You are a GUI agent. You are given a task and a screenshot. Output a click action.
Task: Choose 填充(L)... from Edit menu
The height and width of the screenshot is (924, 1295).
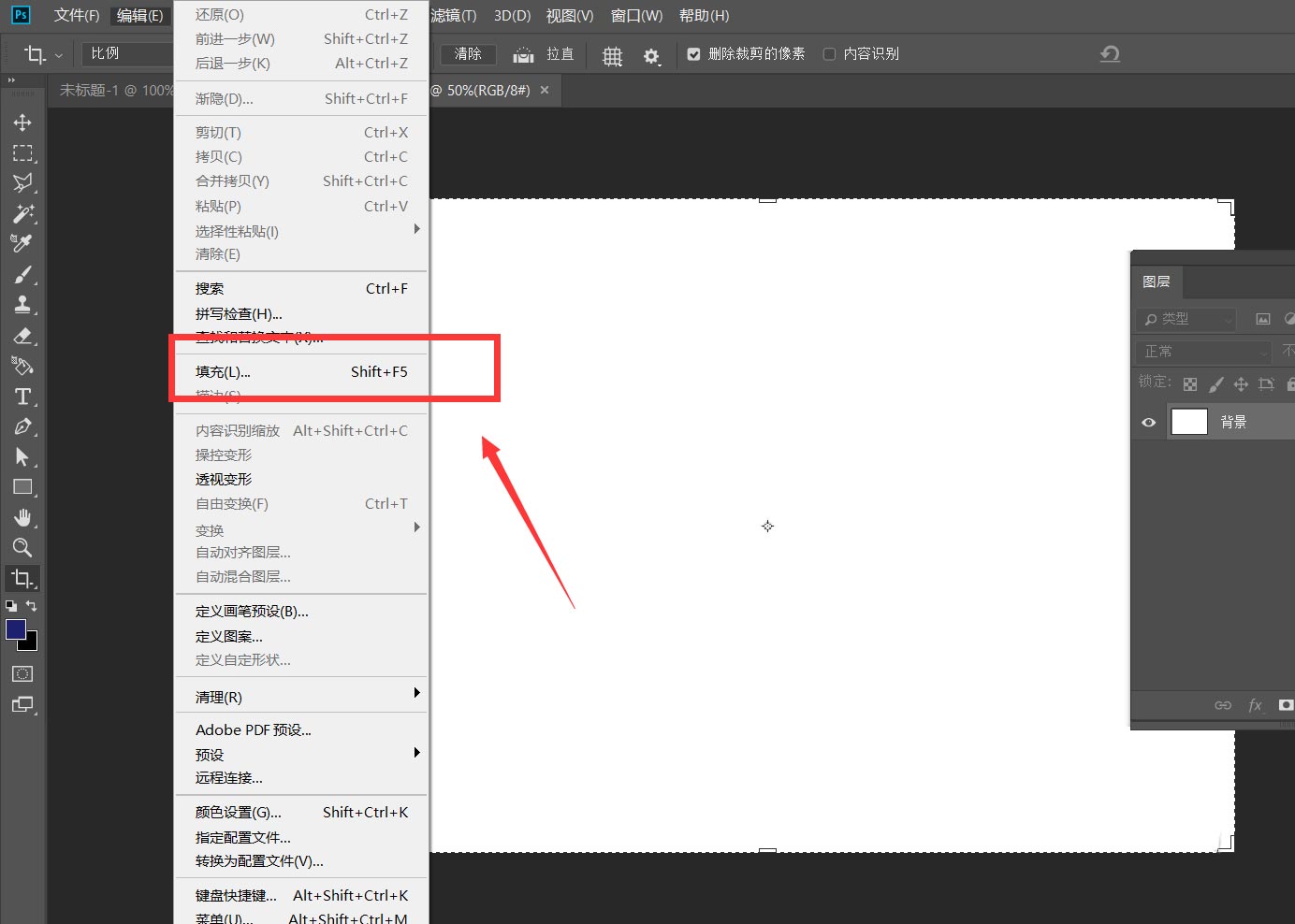click(x=301, y=372)
